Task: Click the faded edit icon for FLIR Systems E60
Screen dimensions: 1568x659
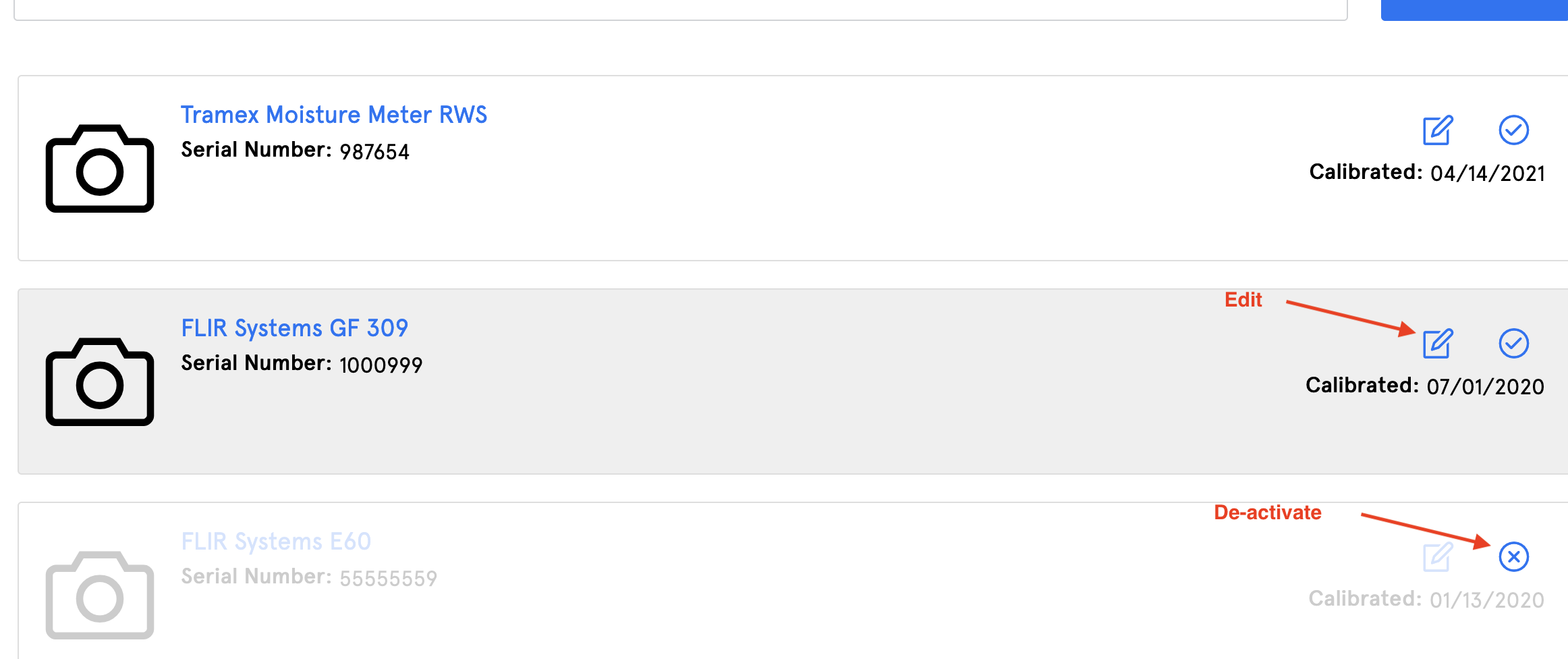Action: tap(1437, 557)
